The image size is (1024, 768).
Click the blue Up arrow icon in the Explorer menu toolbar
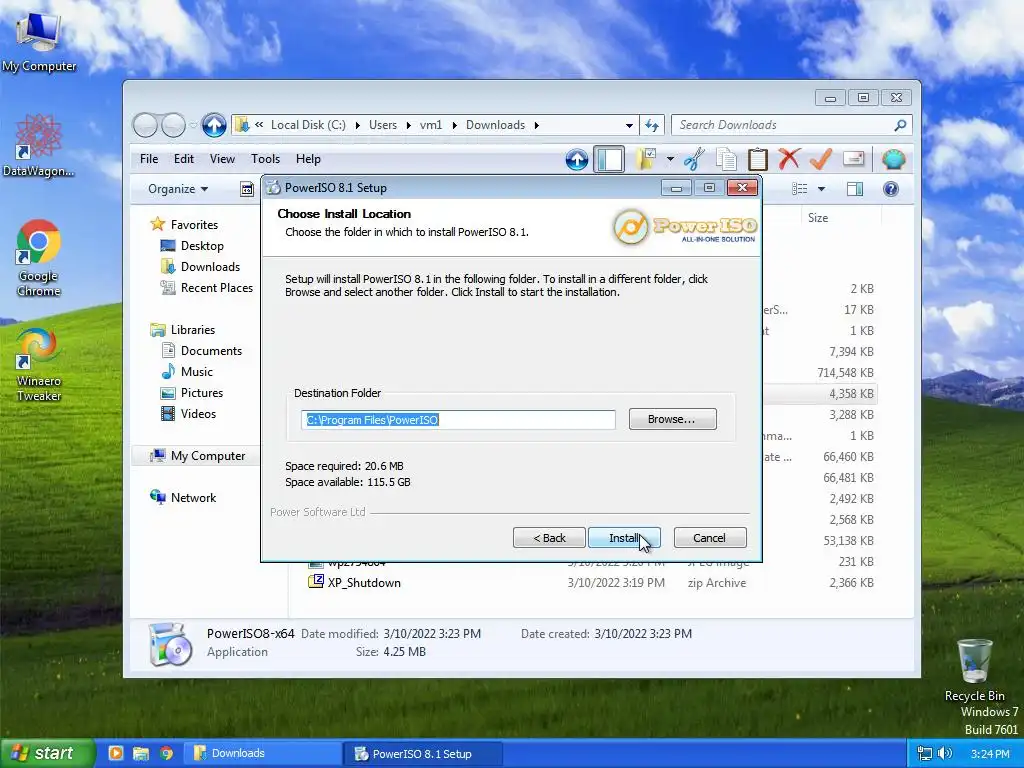(577, 159)
